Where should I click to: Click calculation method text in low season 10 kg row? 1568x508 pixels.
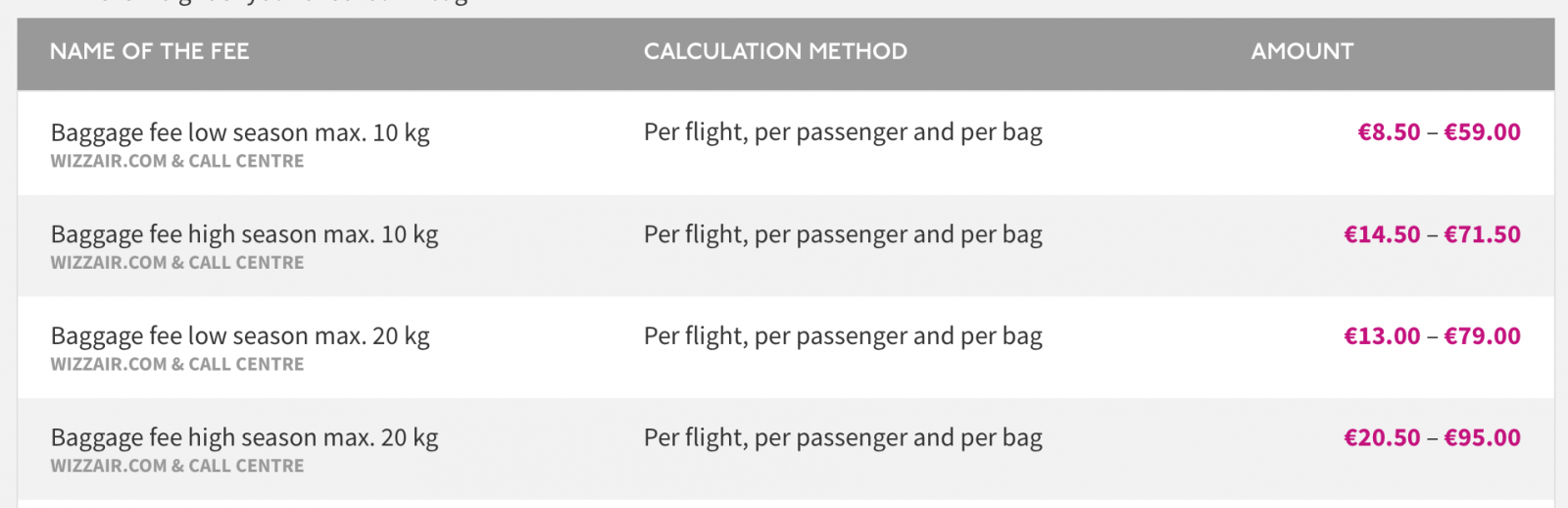tap(843, 133)
